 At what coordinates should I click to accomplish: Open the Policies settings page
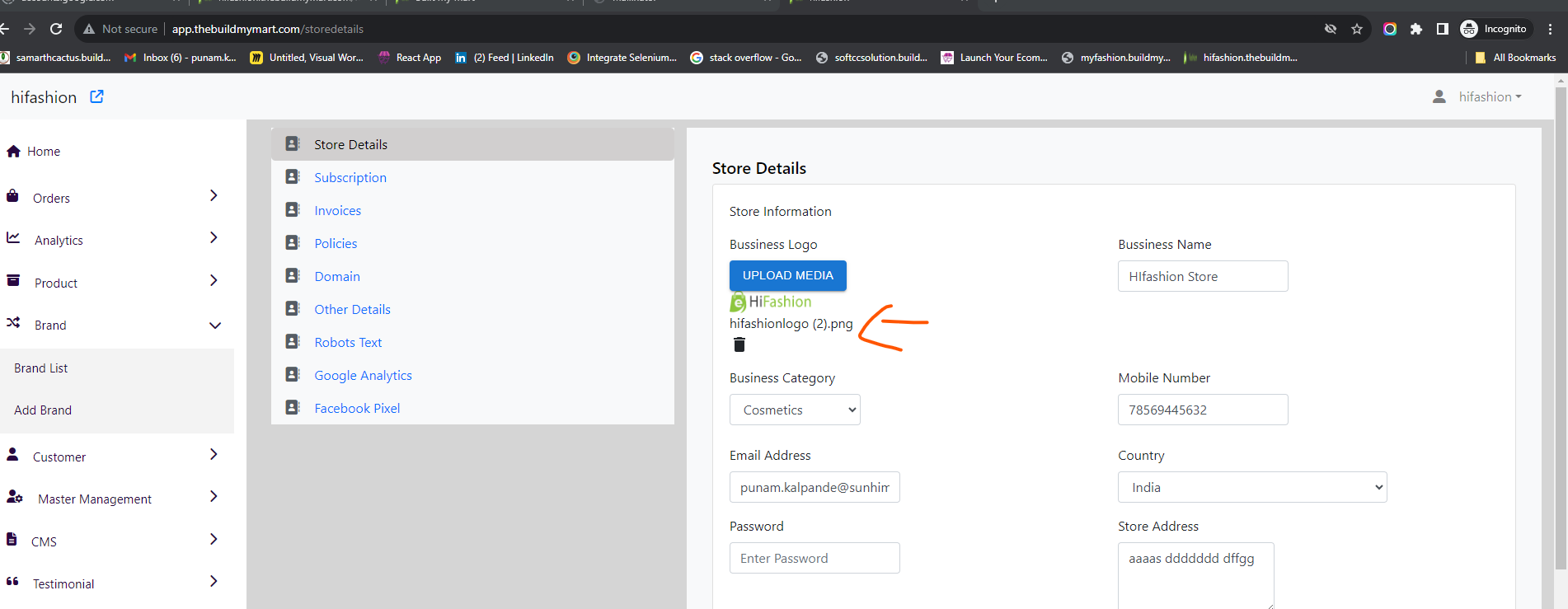pos(336,243)
